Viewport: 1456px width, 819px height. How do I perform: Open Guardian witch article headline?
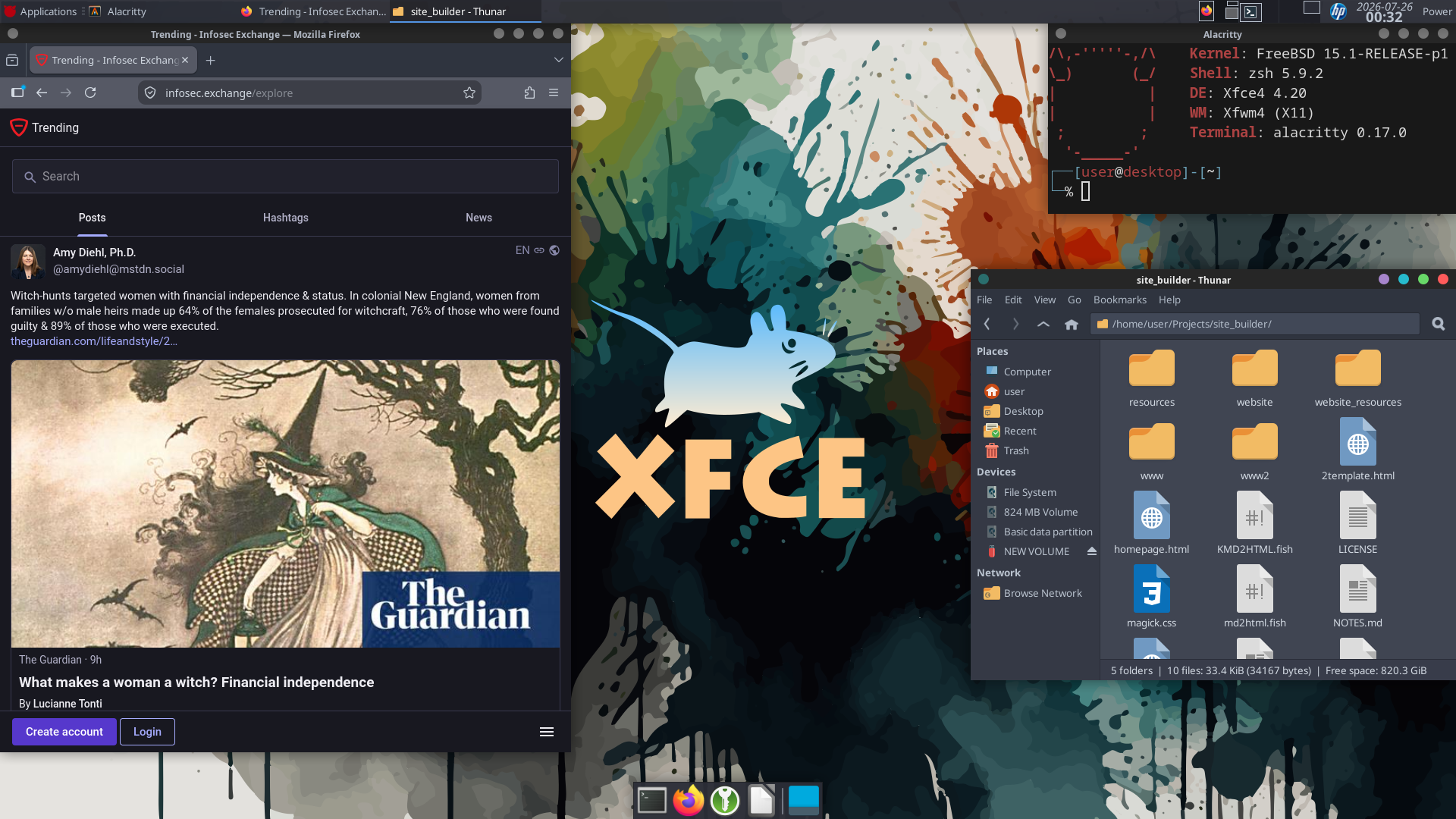click(x=196, y=682)
